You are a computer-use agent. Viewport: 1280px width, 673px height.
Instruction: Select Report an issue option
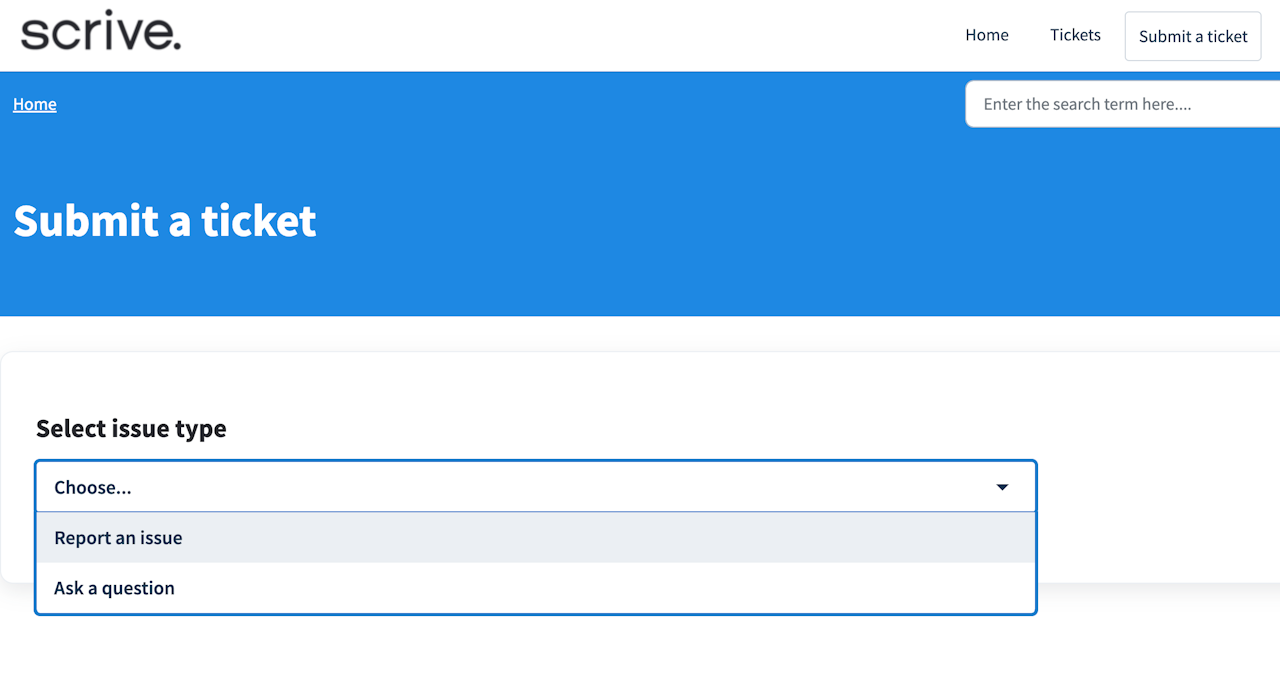[118, 538]
